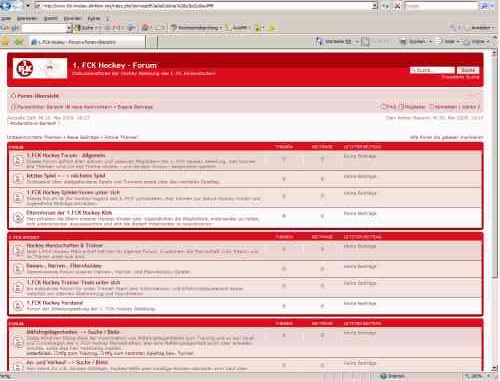The image size is (500, 381).
Task: Click the forum search text field
Action: 432,70
